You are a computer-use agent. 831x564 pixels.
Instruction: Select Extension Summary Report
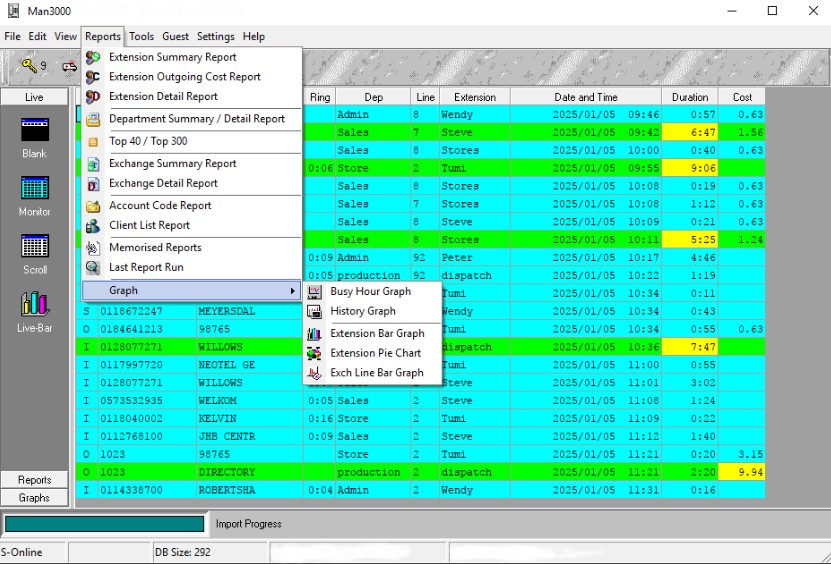172,57
